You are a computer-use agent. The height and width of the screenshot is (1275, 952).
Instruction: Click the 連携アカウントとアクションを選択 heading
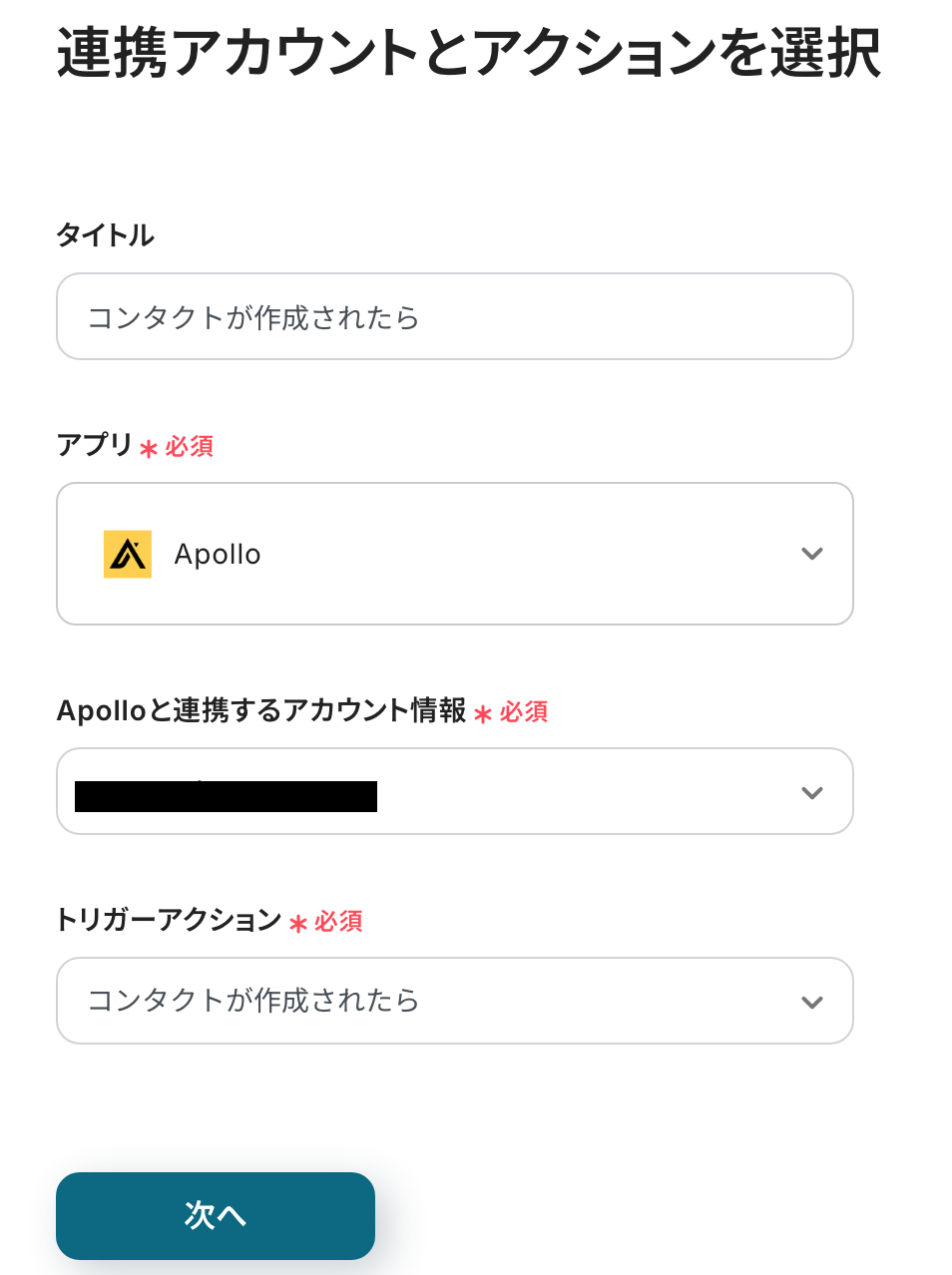coord(469,53)
